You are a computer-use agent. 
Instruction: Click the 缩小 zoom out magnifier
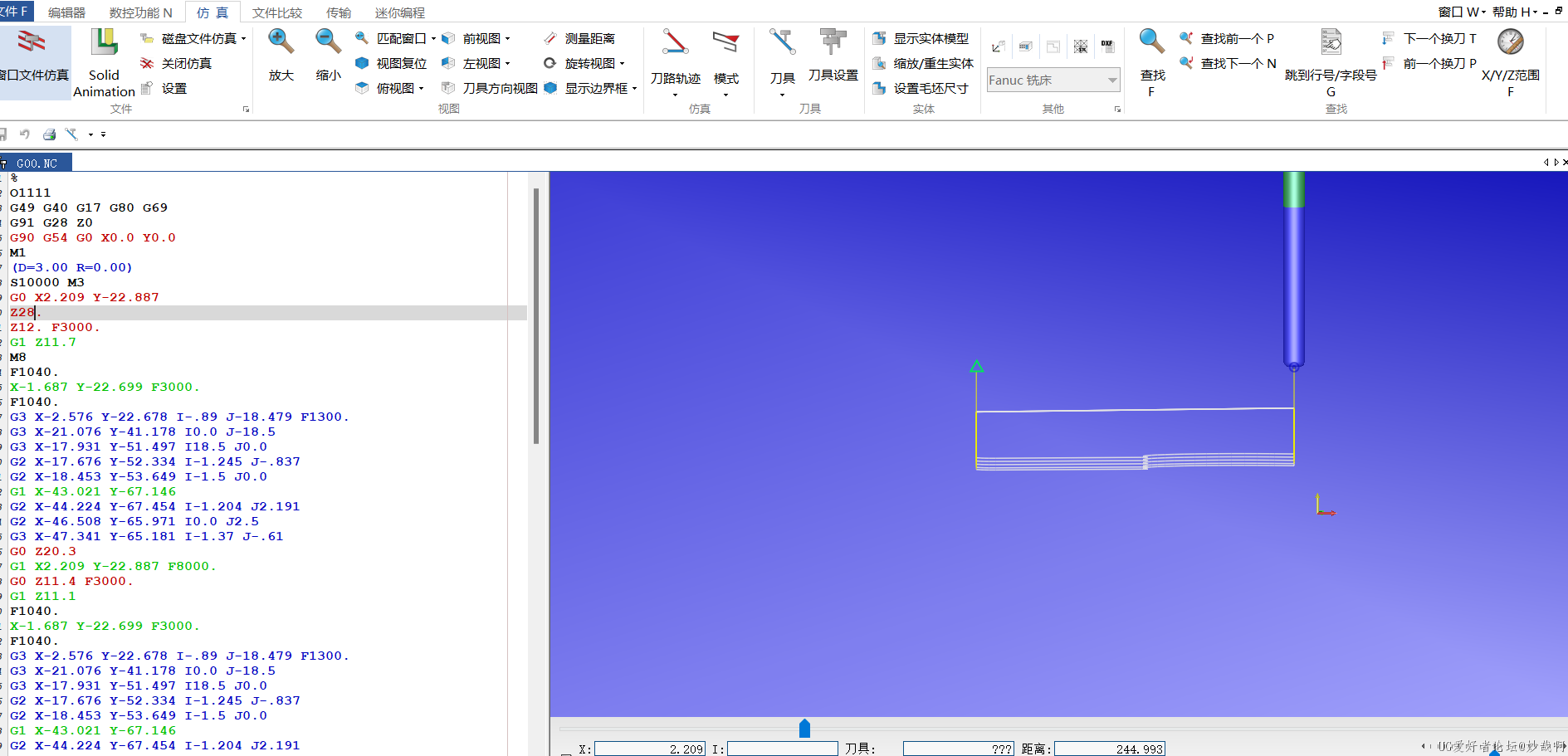[x=328, y=41]
